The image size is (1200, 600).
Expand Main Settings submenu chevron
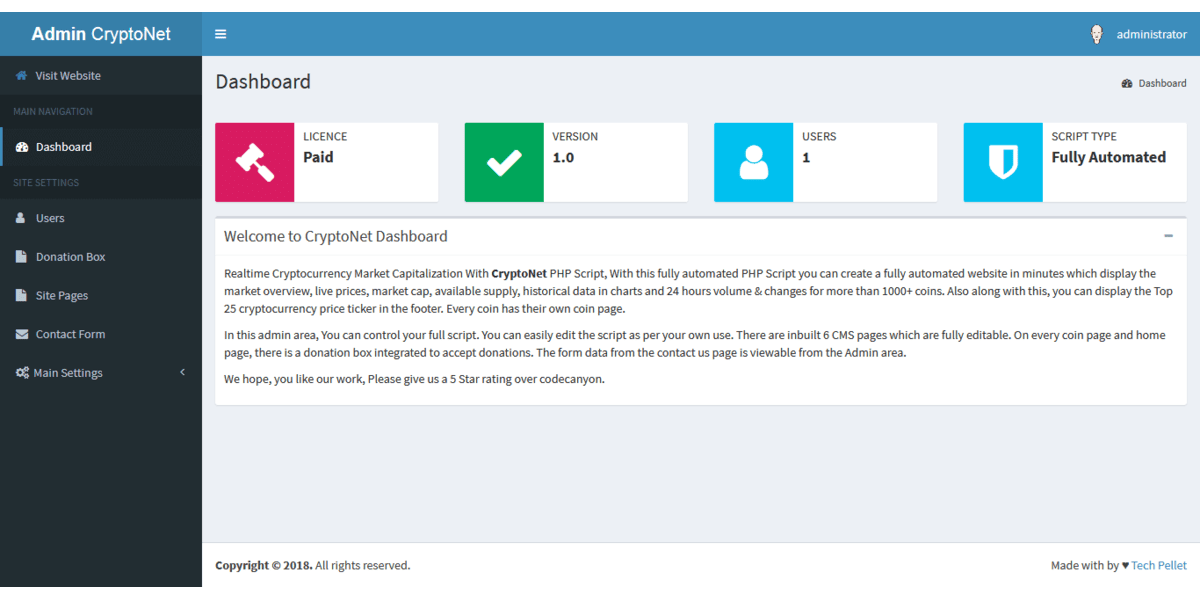[x=182, y=372]
